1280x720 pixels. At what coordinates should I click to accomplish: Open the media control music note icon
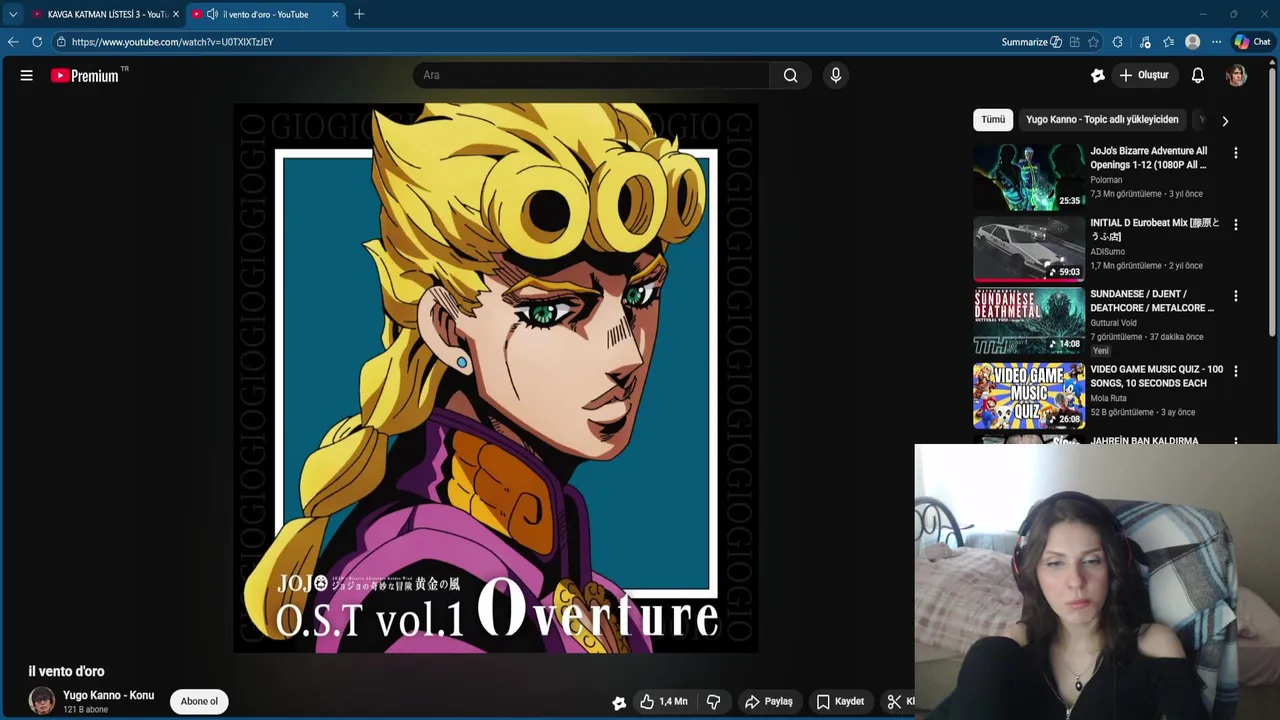coord(1145,42)
